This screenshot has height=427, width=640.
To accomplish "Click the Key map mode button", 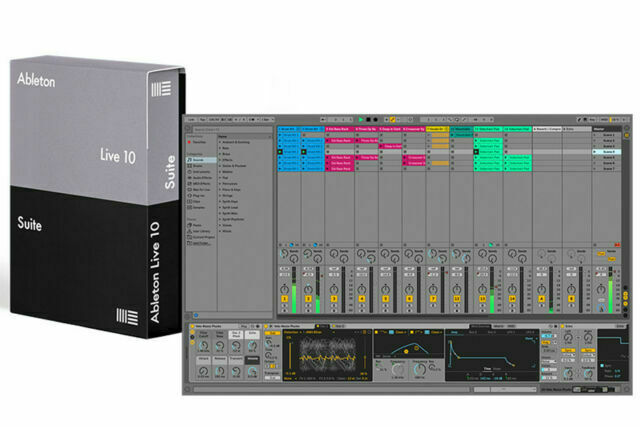I will [592, 120].
